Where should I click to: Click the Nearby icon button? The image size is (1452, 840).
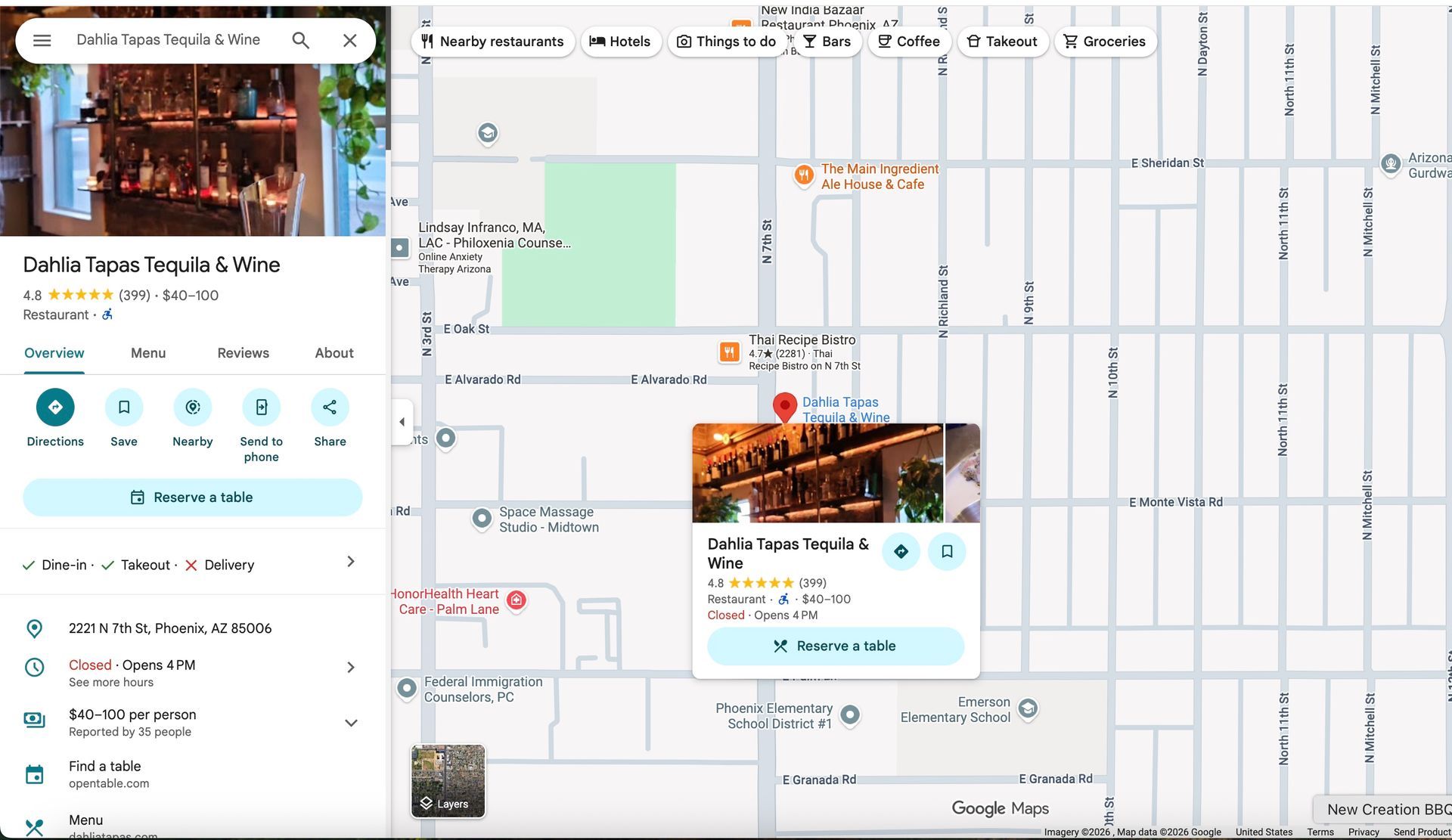[x=193, y=407]
